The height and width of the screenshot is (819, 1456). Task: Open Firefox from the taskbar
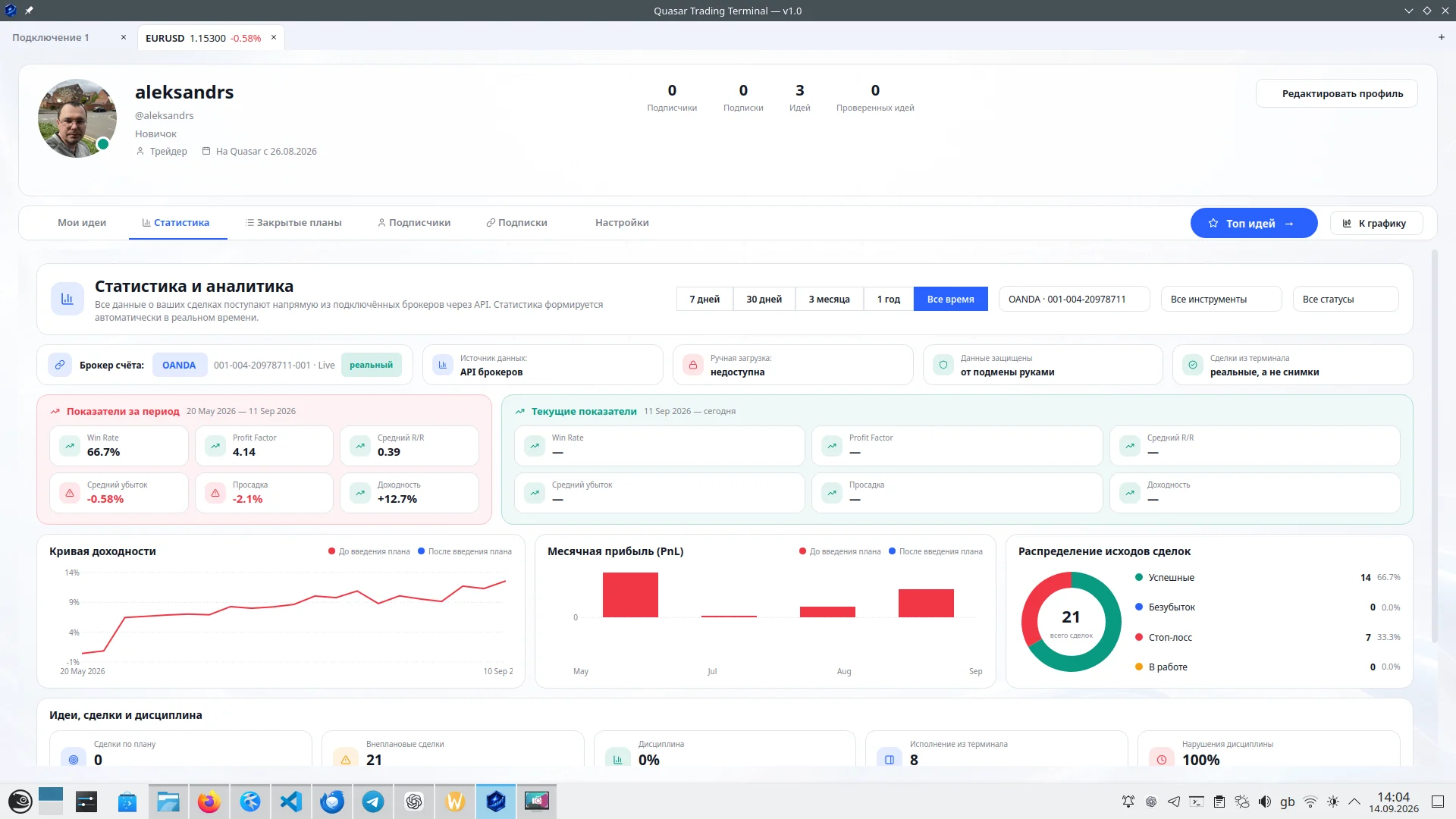click(209, 802)
